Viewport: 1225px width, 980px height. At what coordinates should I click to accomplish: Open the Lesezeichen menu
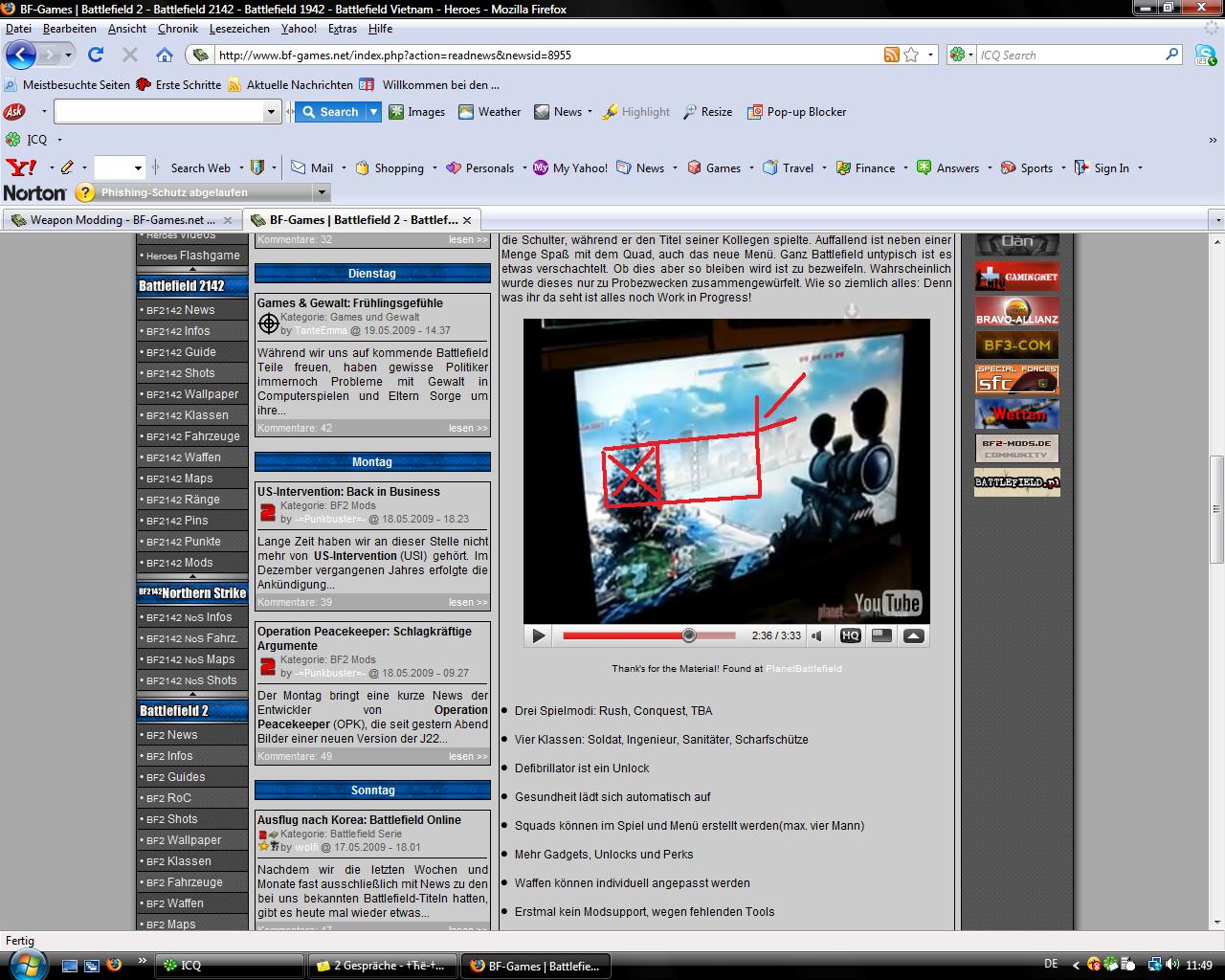pyautogui.click(x=239, y=29)
